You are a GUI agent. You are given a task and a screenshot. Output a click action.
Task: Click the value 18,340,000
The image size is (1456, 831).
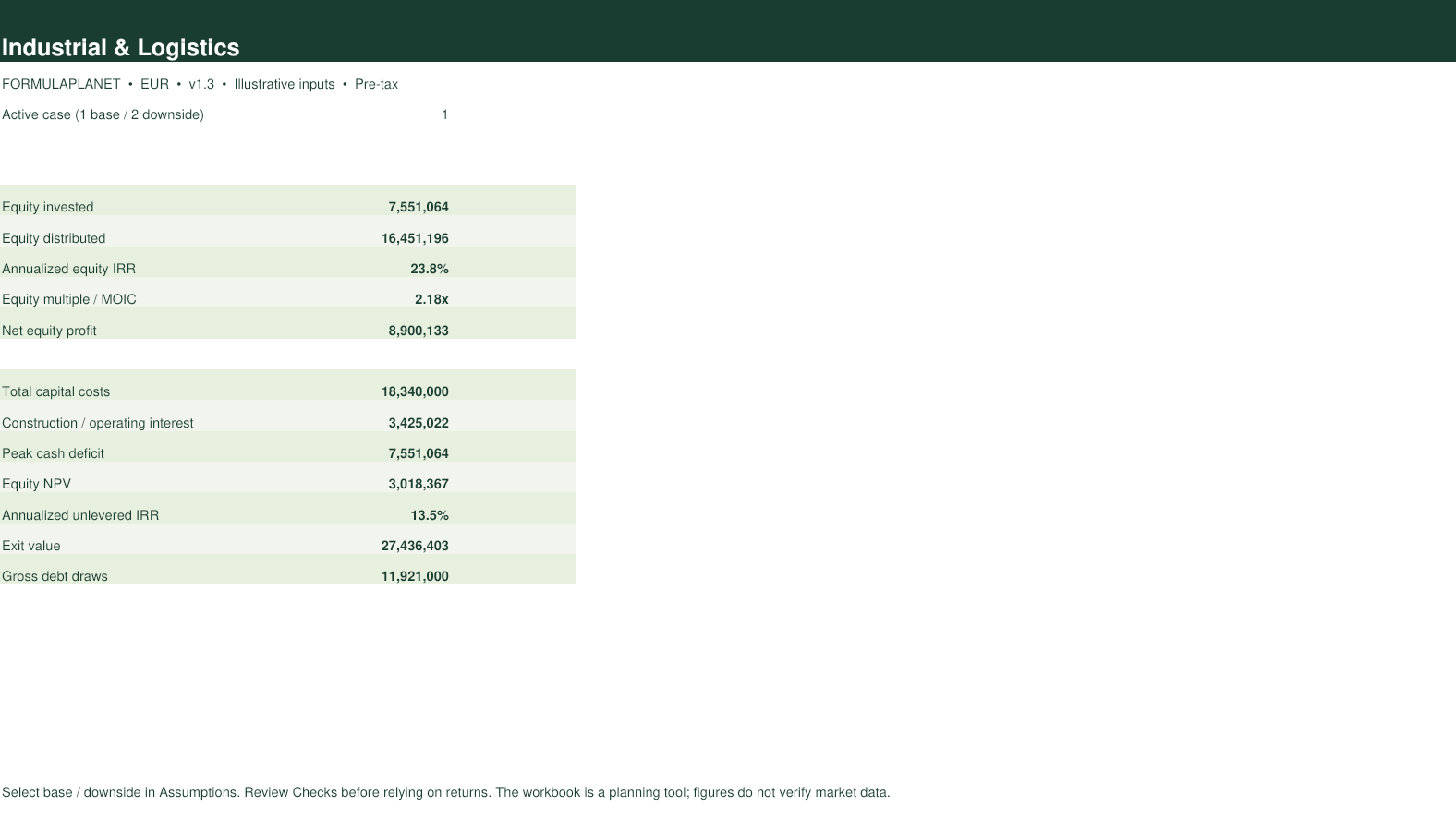415,391
